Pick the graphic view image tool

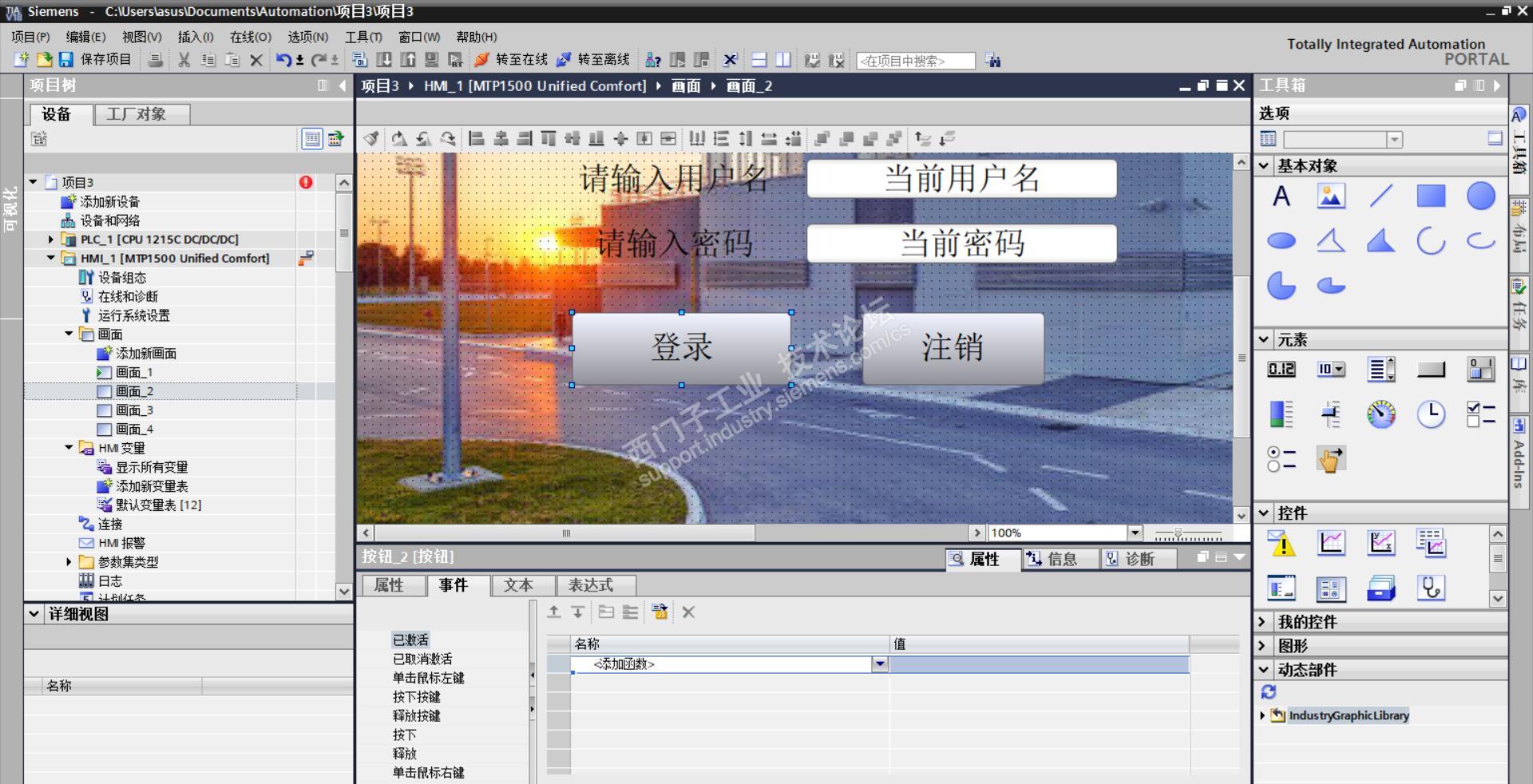click(x=1331, y=196)
